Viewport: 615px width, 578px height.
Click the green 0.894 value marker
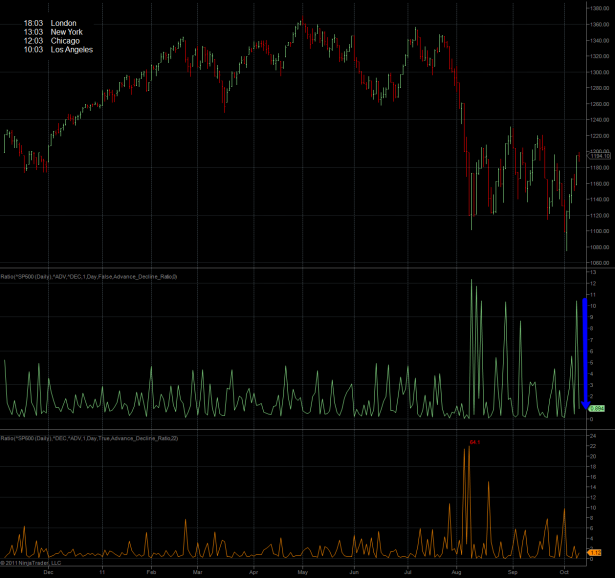tap(595, 408)
